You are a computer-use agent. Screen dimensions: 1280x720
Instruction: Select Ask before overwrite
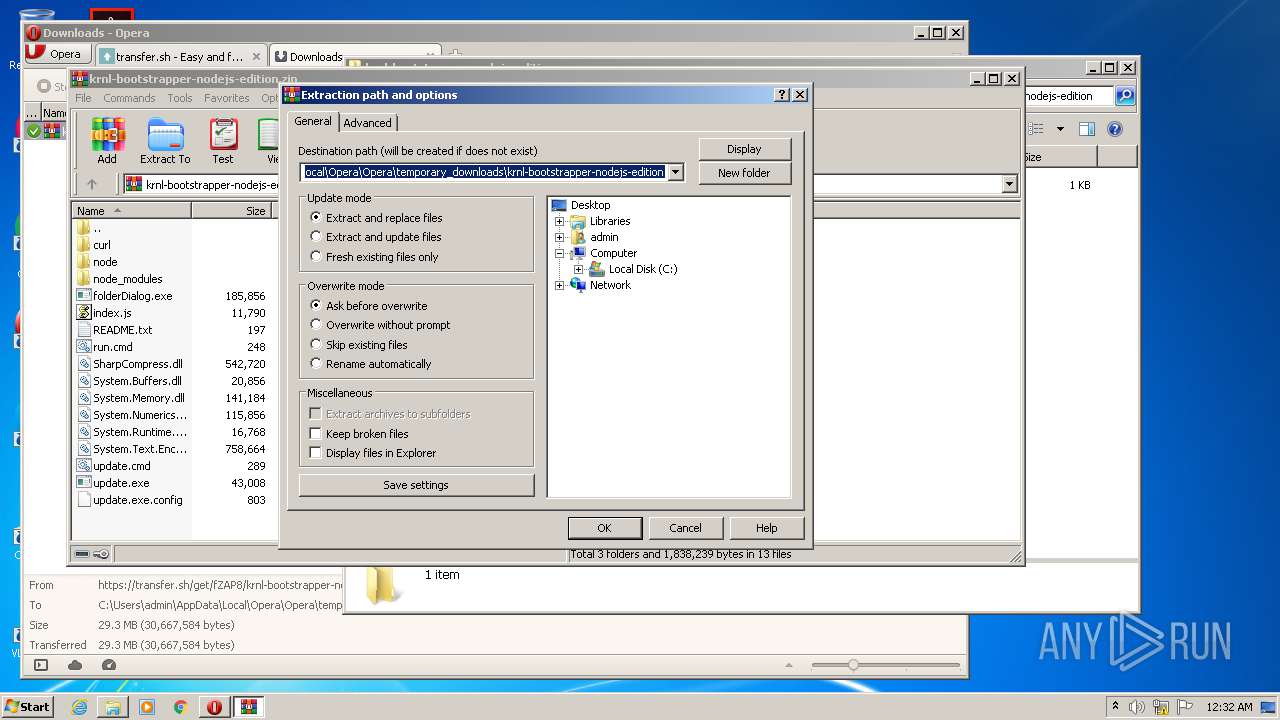tap(316, 306)
